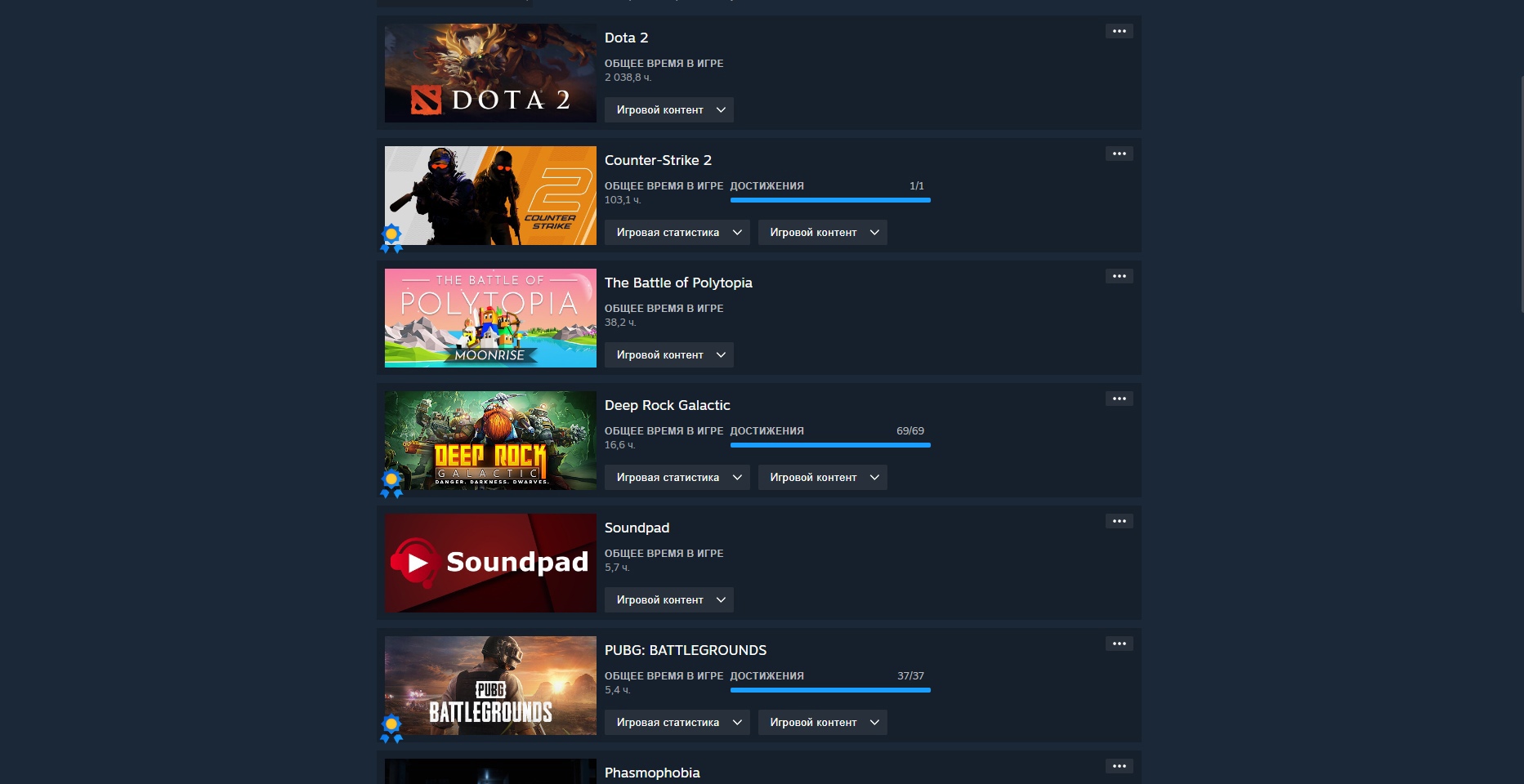Open The Battle of Polytopia title link

point(678,283)
